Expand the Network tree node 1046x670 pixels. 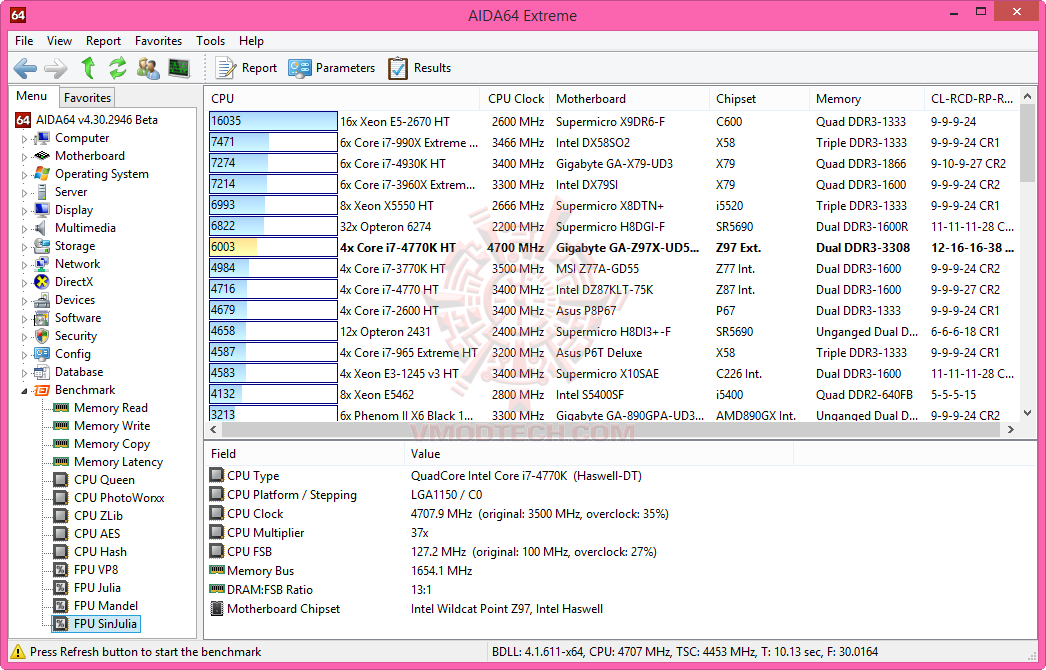tap(25, 265)
